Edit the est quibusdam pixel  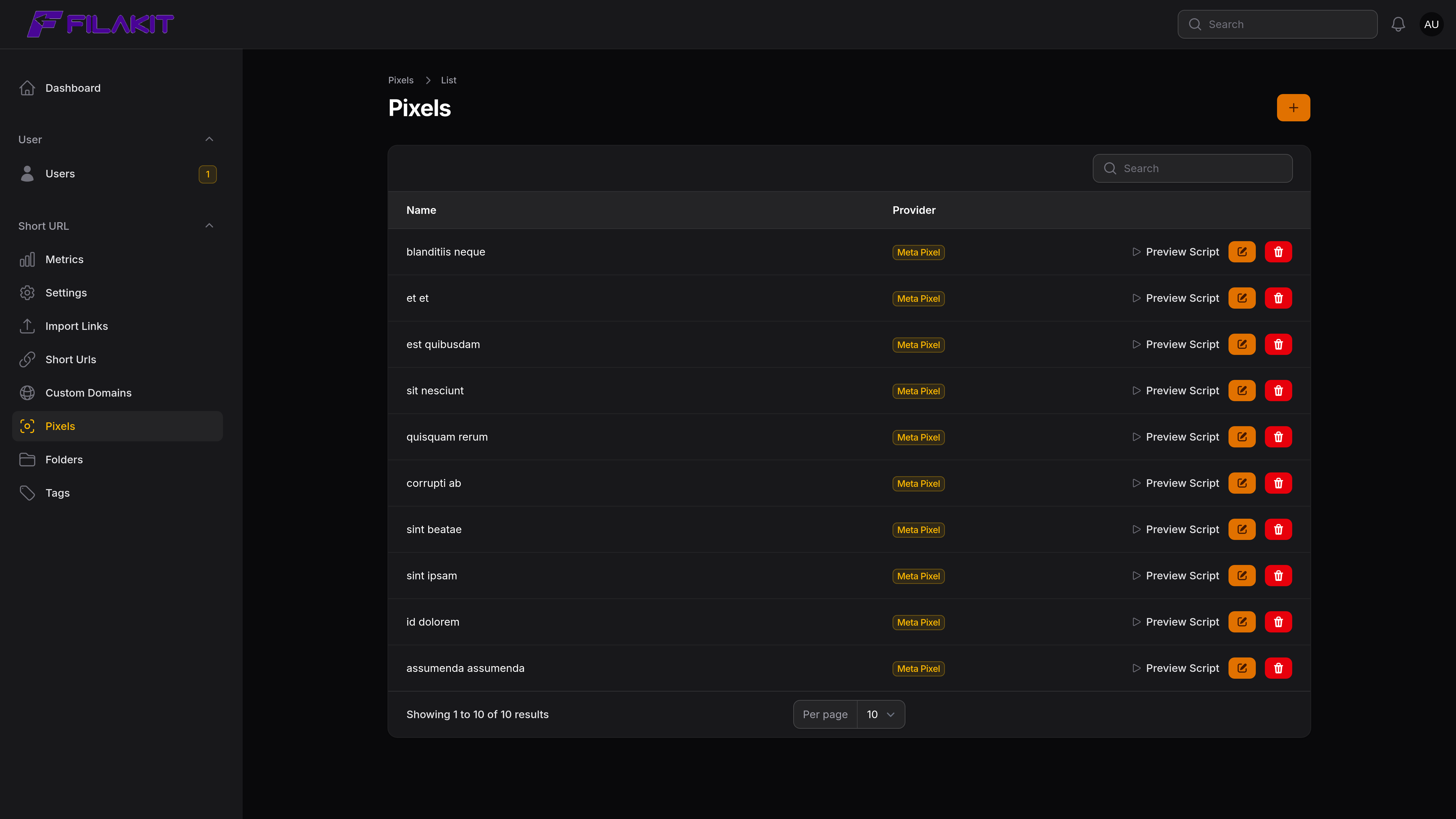click(x=1242, y=344)
